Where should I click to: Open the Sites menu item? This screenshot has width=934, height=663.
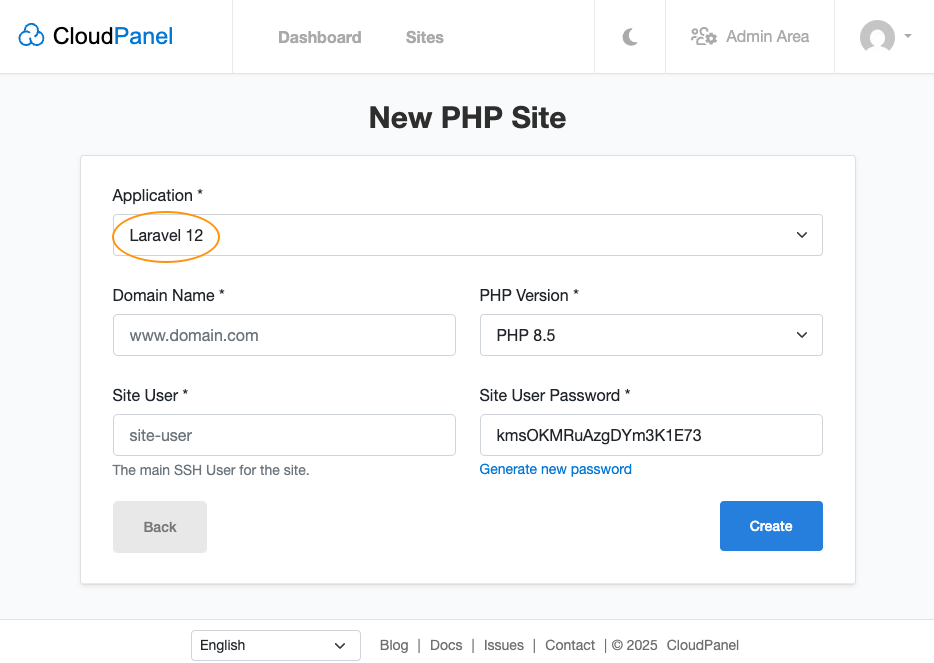[x=424, y=36]
